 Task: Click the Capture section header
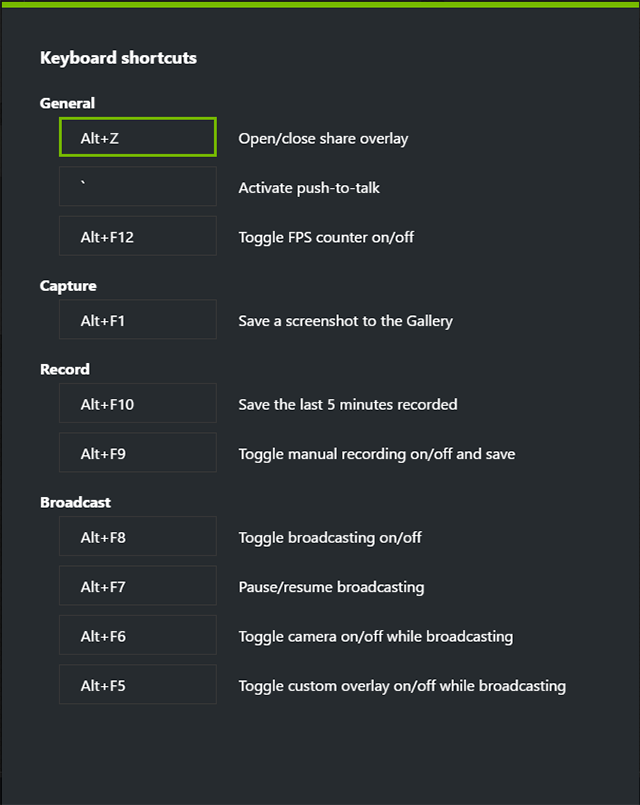click(x=64, y=286)
